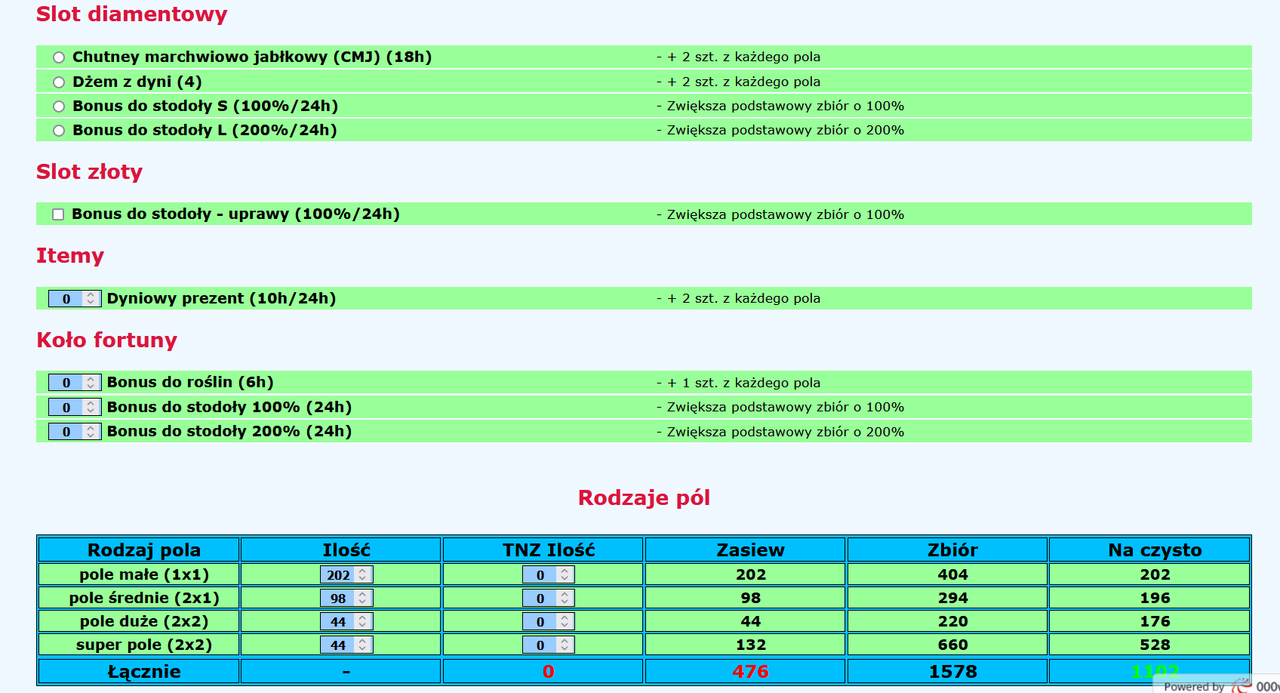Click the Rodzaje pól heading

644,498
